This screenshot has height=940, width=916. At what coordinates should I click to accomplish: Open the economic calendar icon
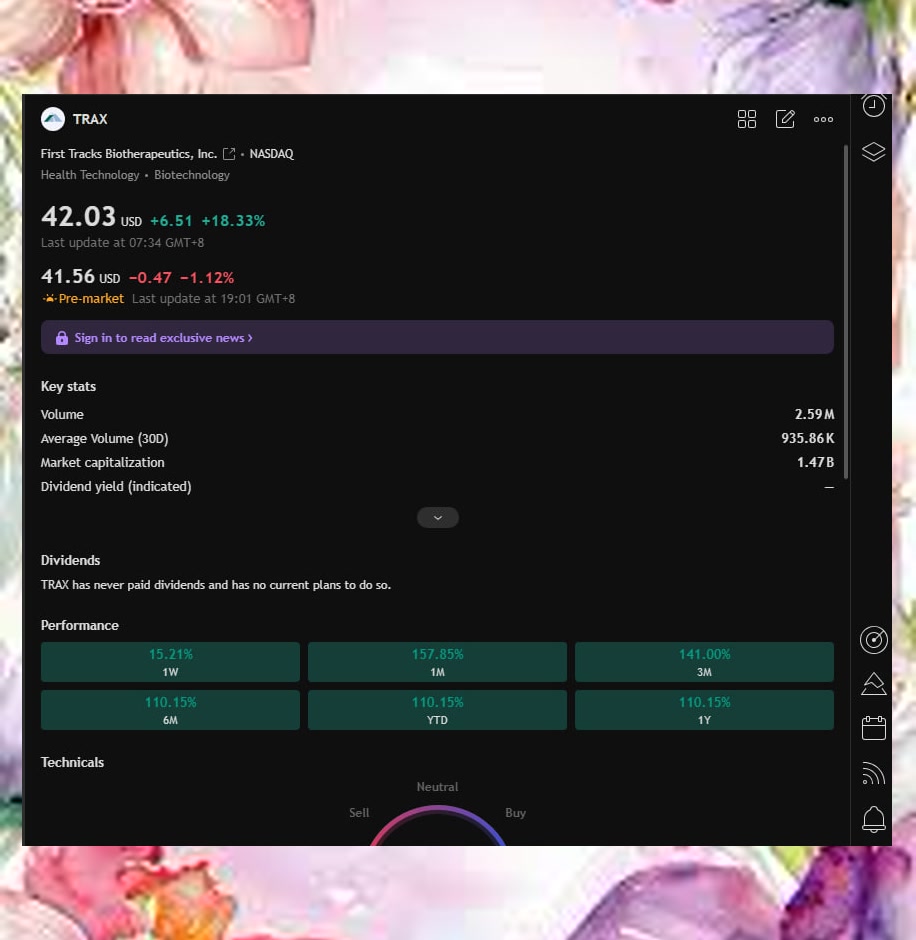(873, 728)
